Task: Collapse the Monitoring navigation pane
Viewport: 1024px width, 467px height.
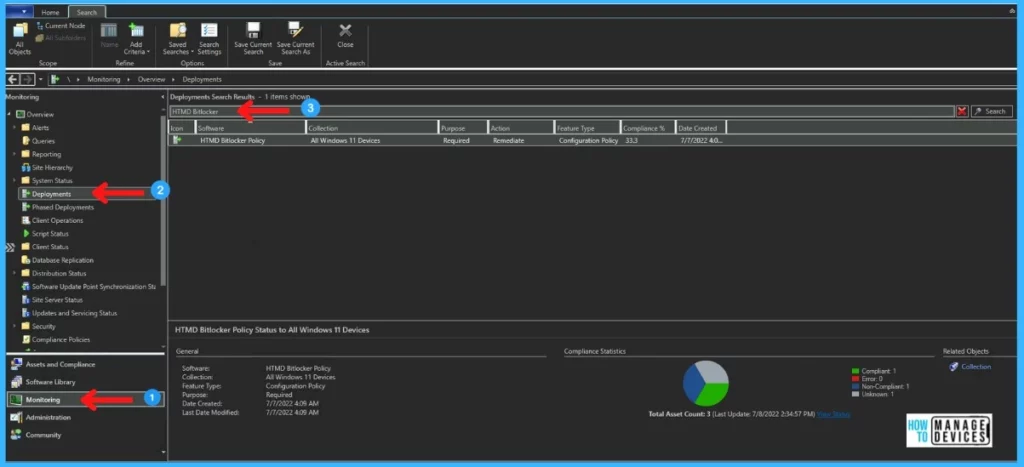Action: pos(163,97)
